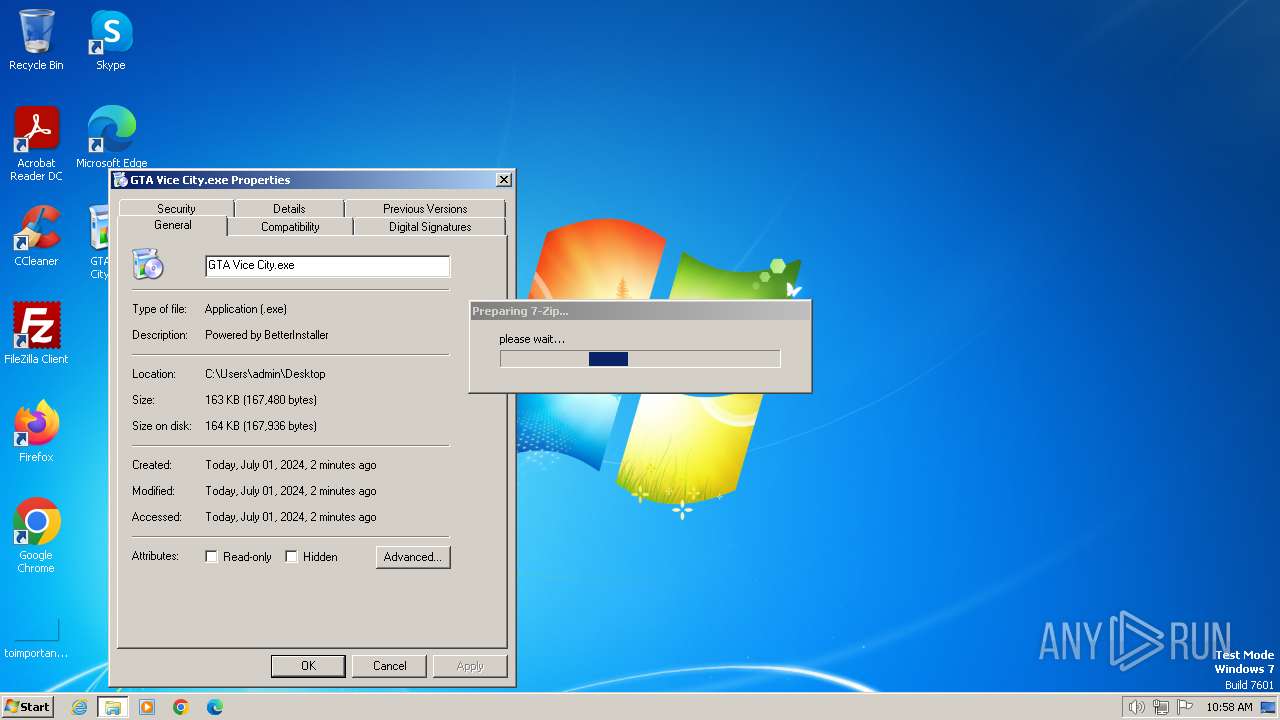Open the Start menu
Image resolution: width=1280 pixels, height=720 pixels.
click(x=27, y=707)
